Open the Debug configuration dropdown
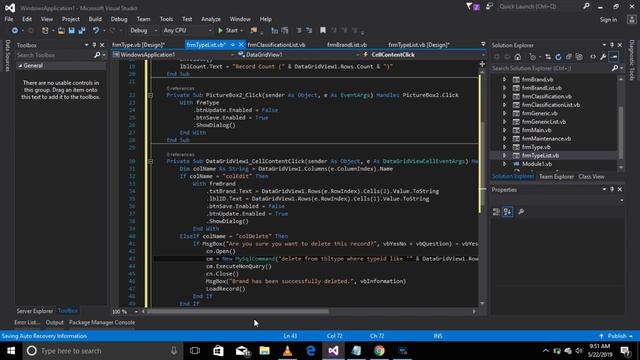Screen dimensions: 640x360 [144, 31]
